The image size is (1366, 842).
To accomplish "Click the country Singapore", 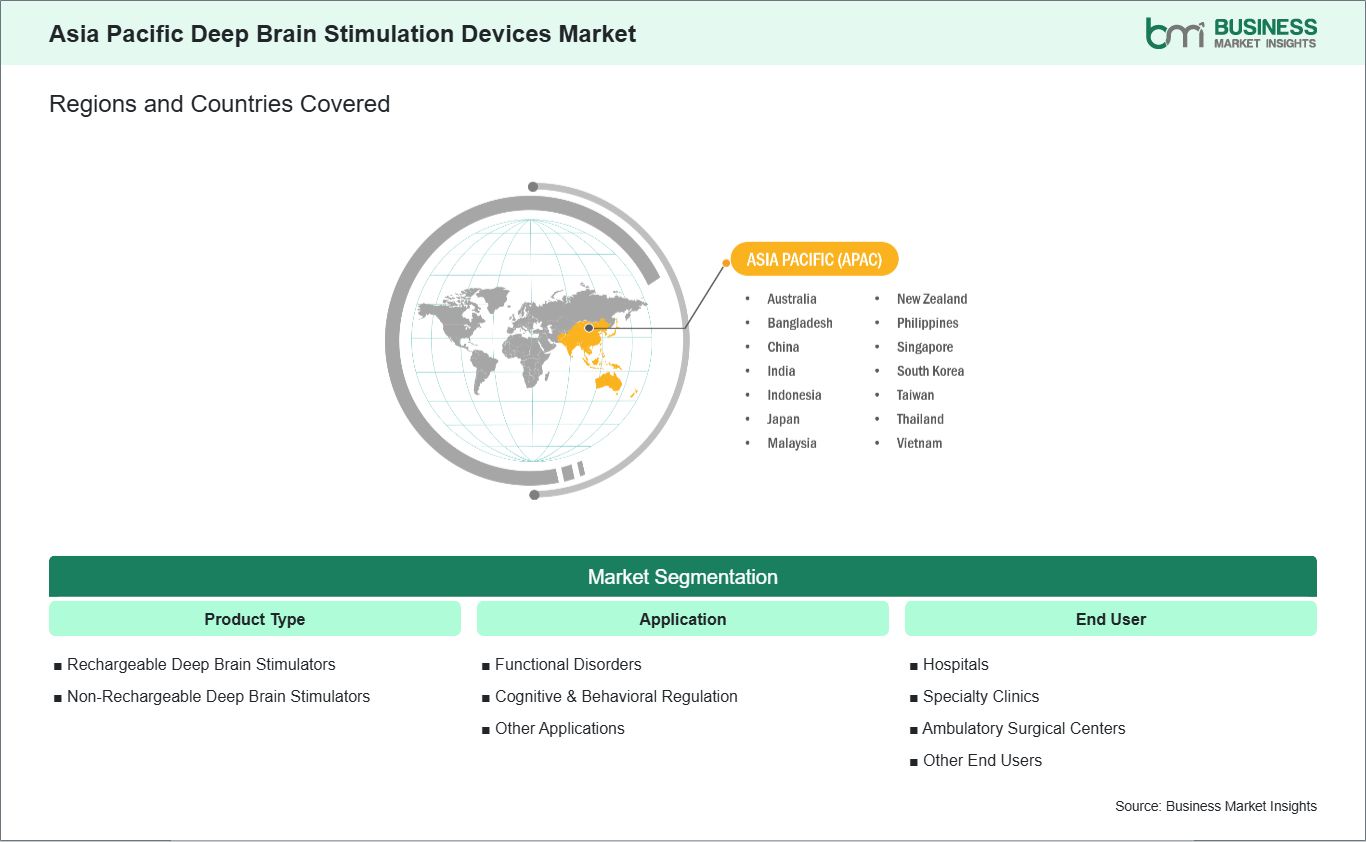I will (x=925, y=347).
